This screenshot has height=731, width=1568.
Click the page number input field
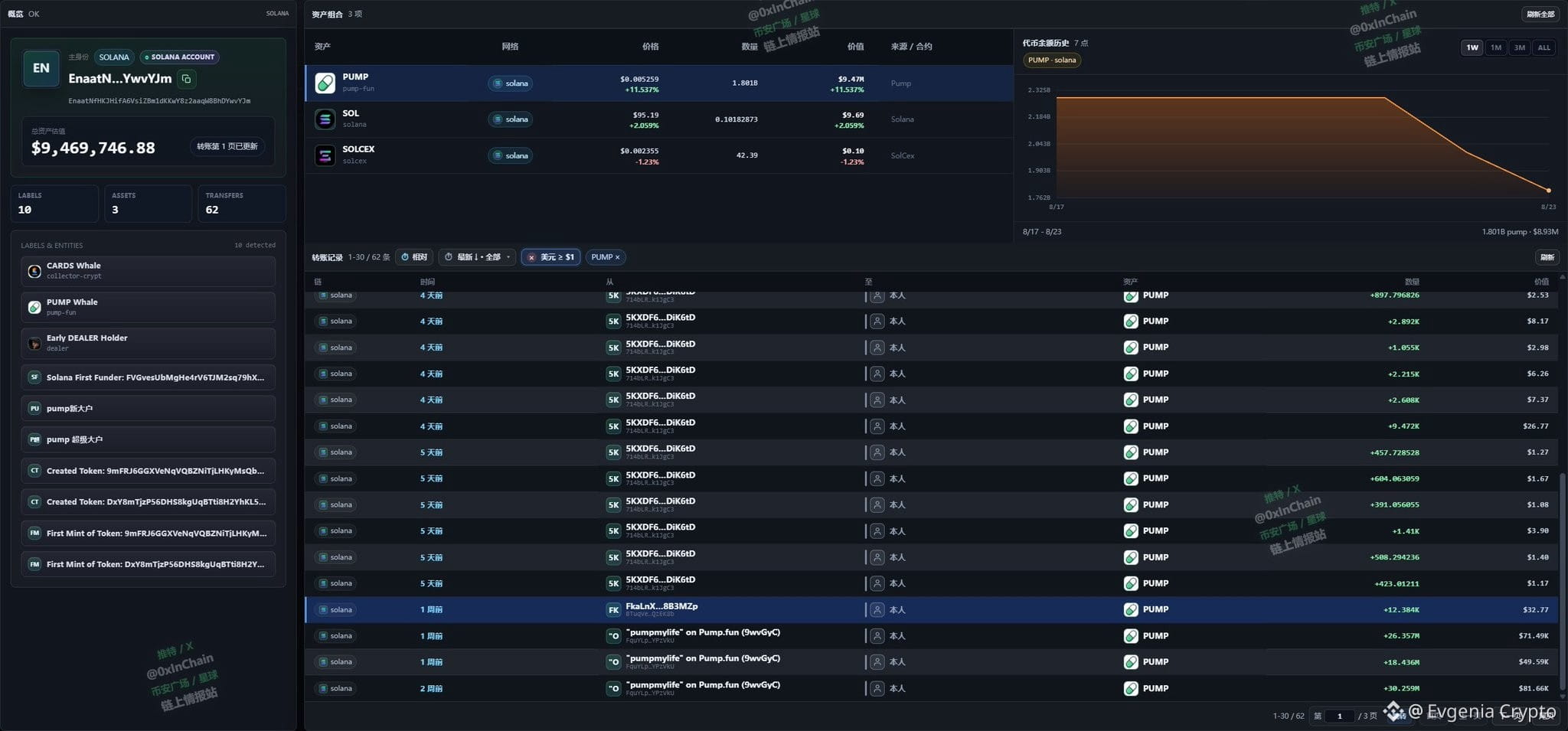point(1340,716)
